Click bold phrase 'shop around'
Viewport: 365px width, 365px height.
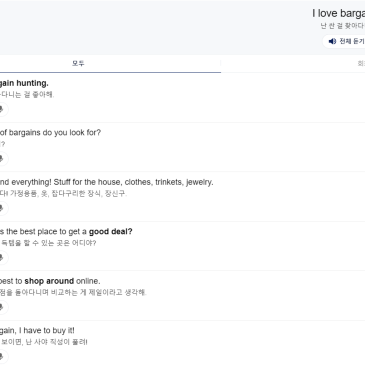49,281
